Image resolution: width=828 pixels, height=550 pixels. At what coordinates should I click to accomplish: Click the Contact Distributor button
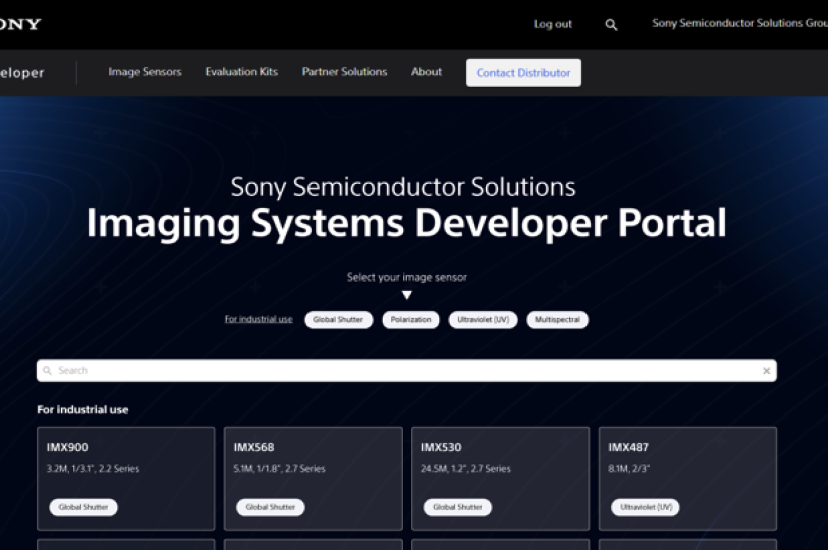tap(523, 73)
